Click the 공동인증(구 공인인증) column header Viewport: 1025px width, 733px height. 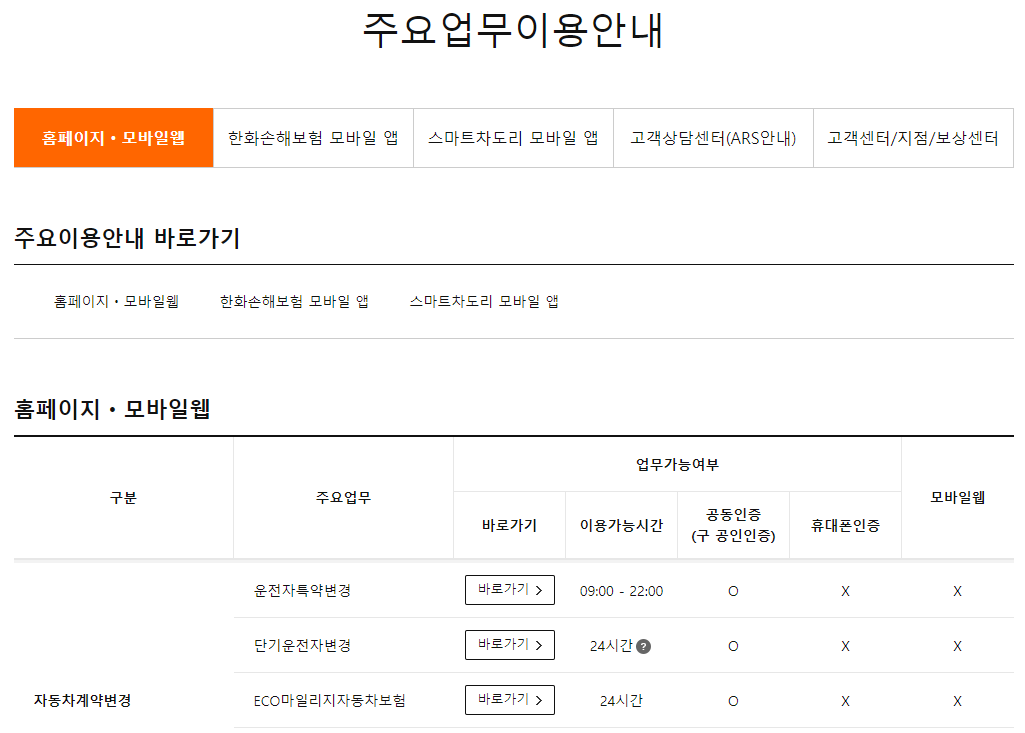click(733, 524)
